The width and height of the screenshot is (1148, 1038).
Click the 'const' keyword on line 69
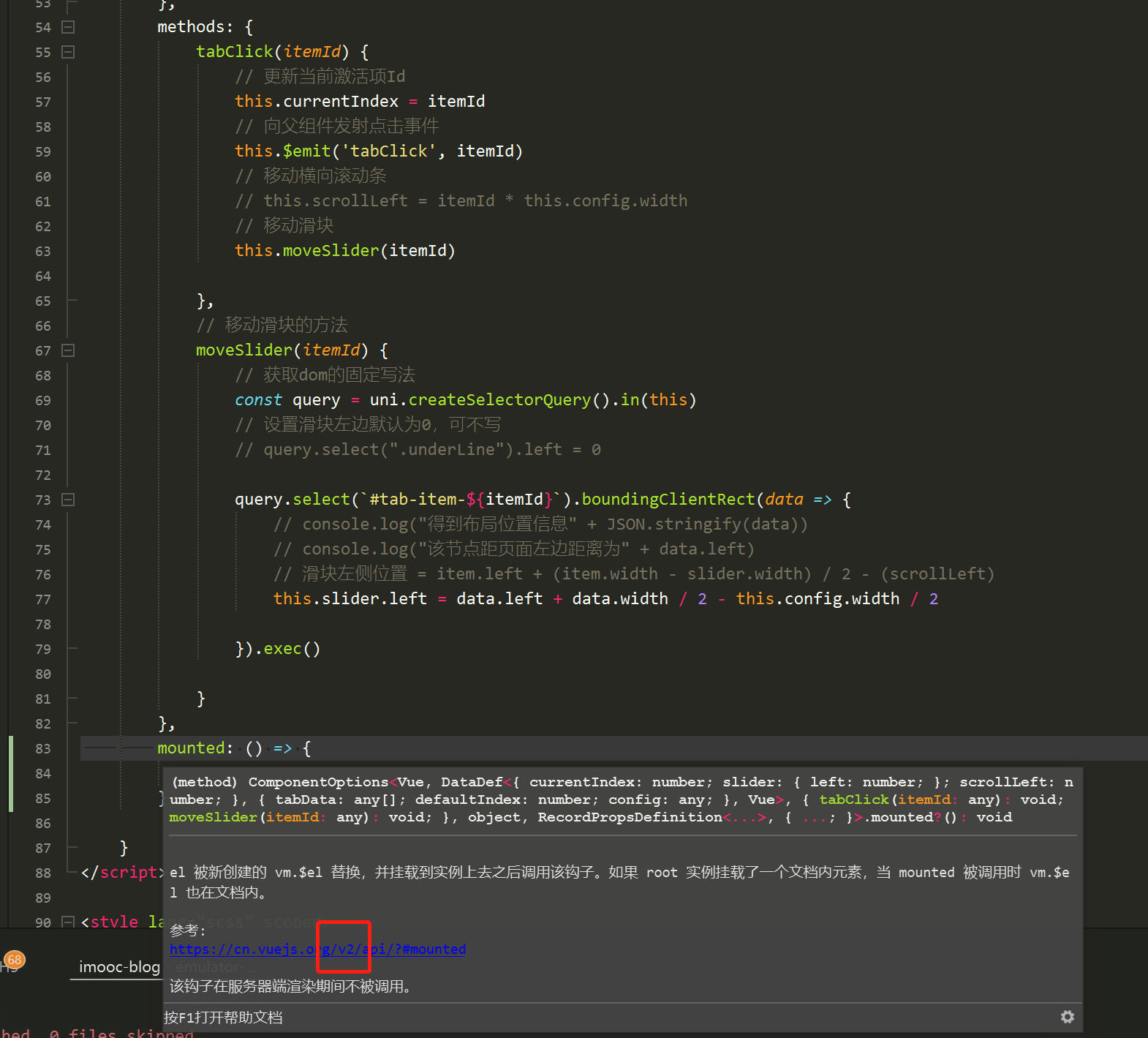click(258, 399)
